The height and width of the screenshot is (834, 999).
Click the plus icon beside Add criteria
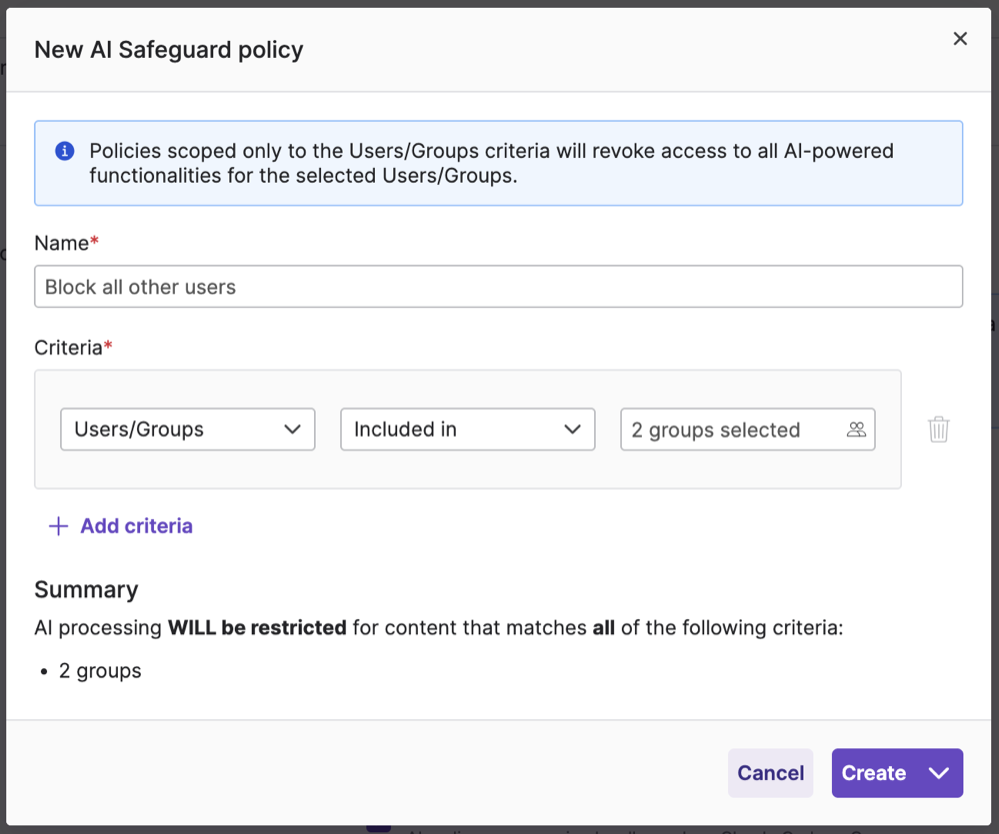59,526
